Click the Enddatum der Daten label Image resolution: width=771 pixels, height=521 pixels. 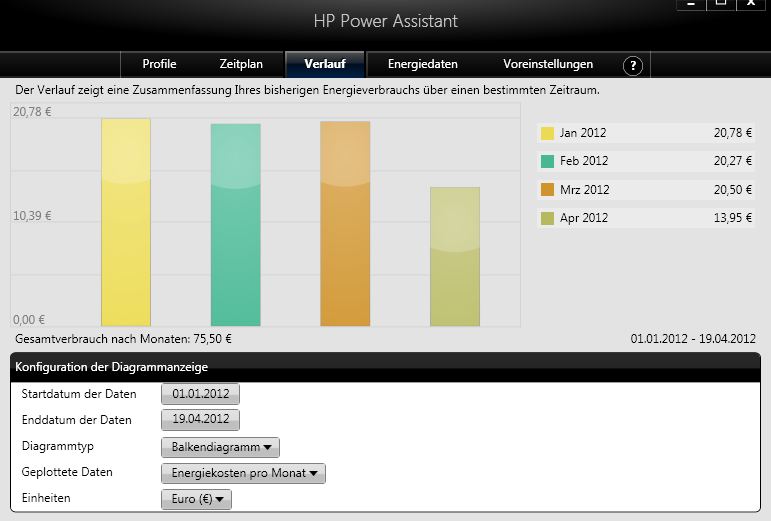tap(77, 420)
